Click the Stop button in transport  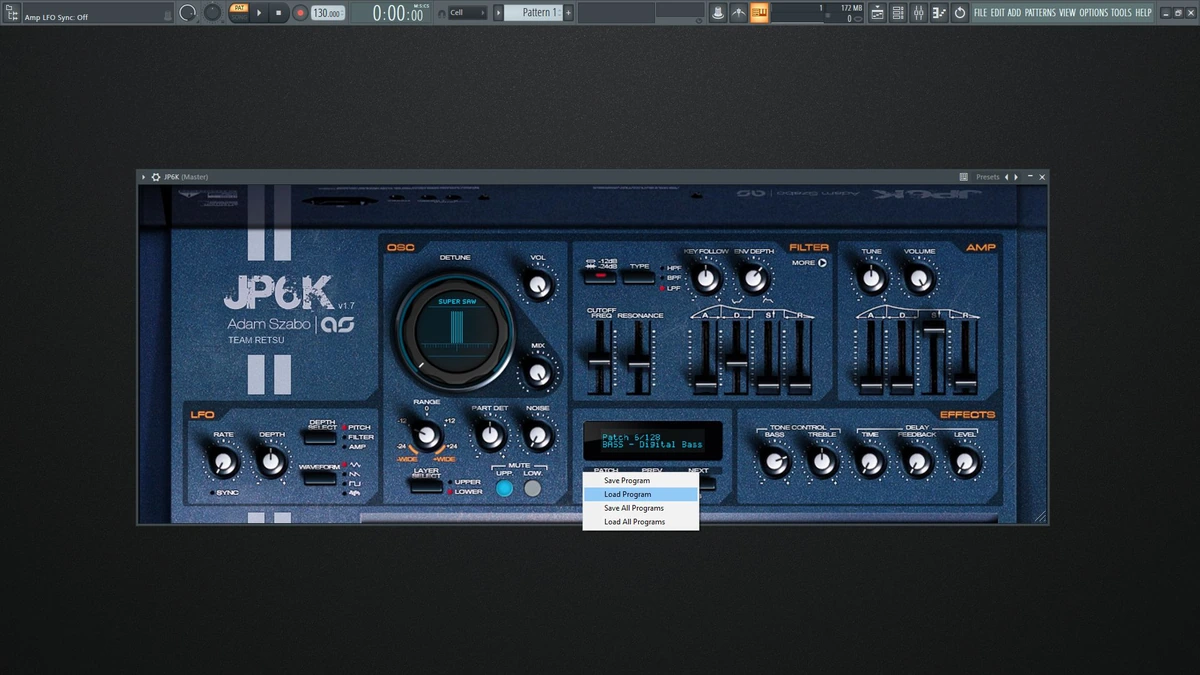point(279,13)
